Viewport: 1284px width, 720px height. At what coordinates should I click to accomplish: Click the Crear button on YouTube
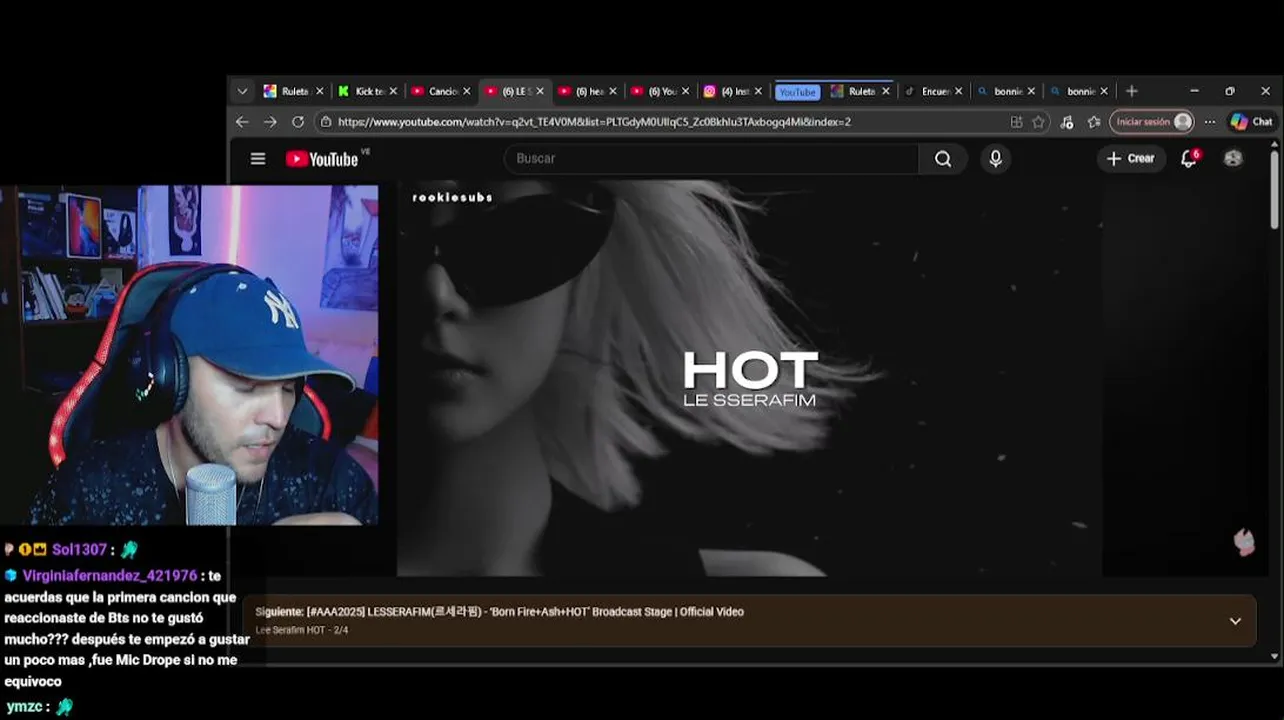(x=1131, y=159)
